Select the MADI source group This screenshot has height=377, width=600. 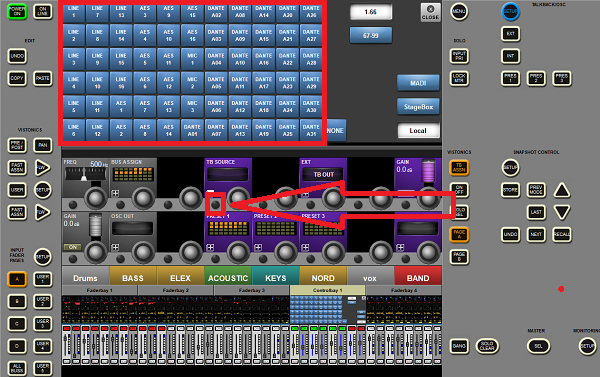[418, 83]
